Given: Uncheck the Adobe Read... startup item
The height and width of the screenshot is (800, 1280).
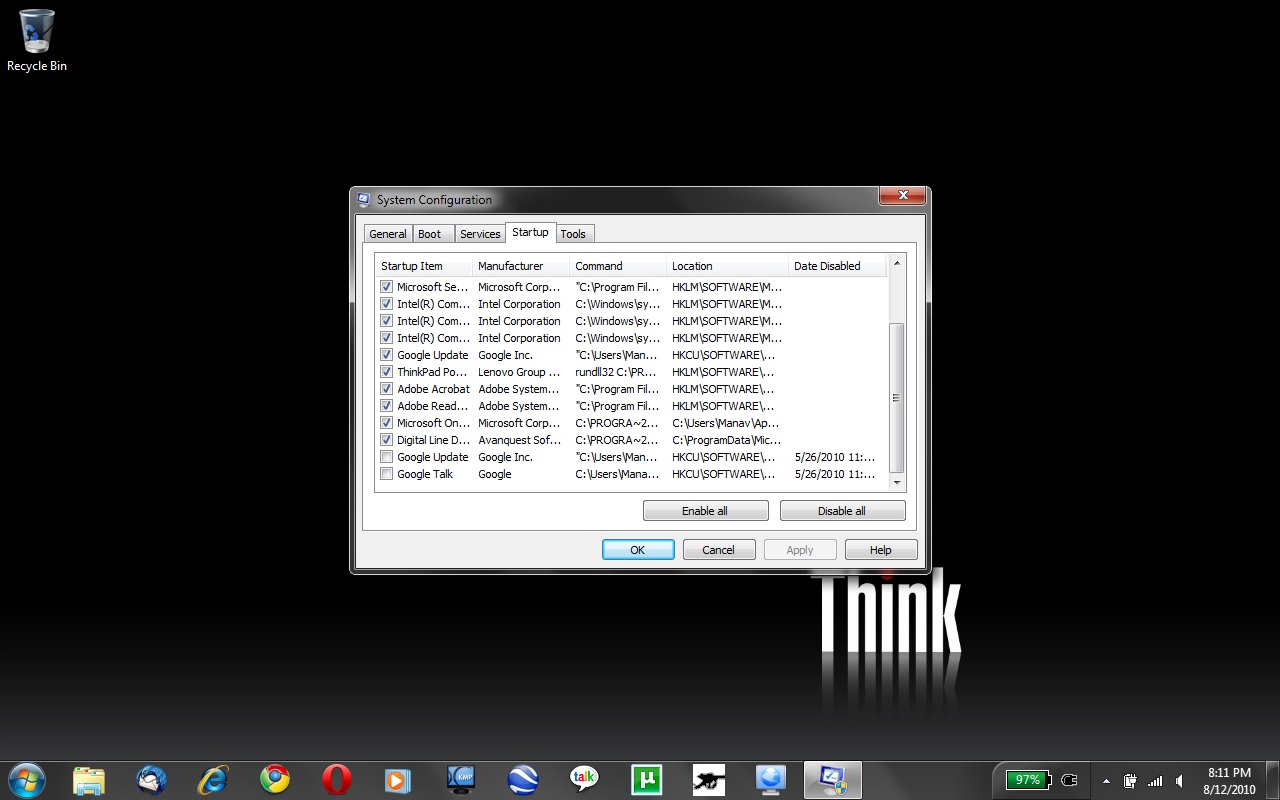Looking at the screenshot, I should [387, 406].
